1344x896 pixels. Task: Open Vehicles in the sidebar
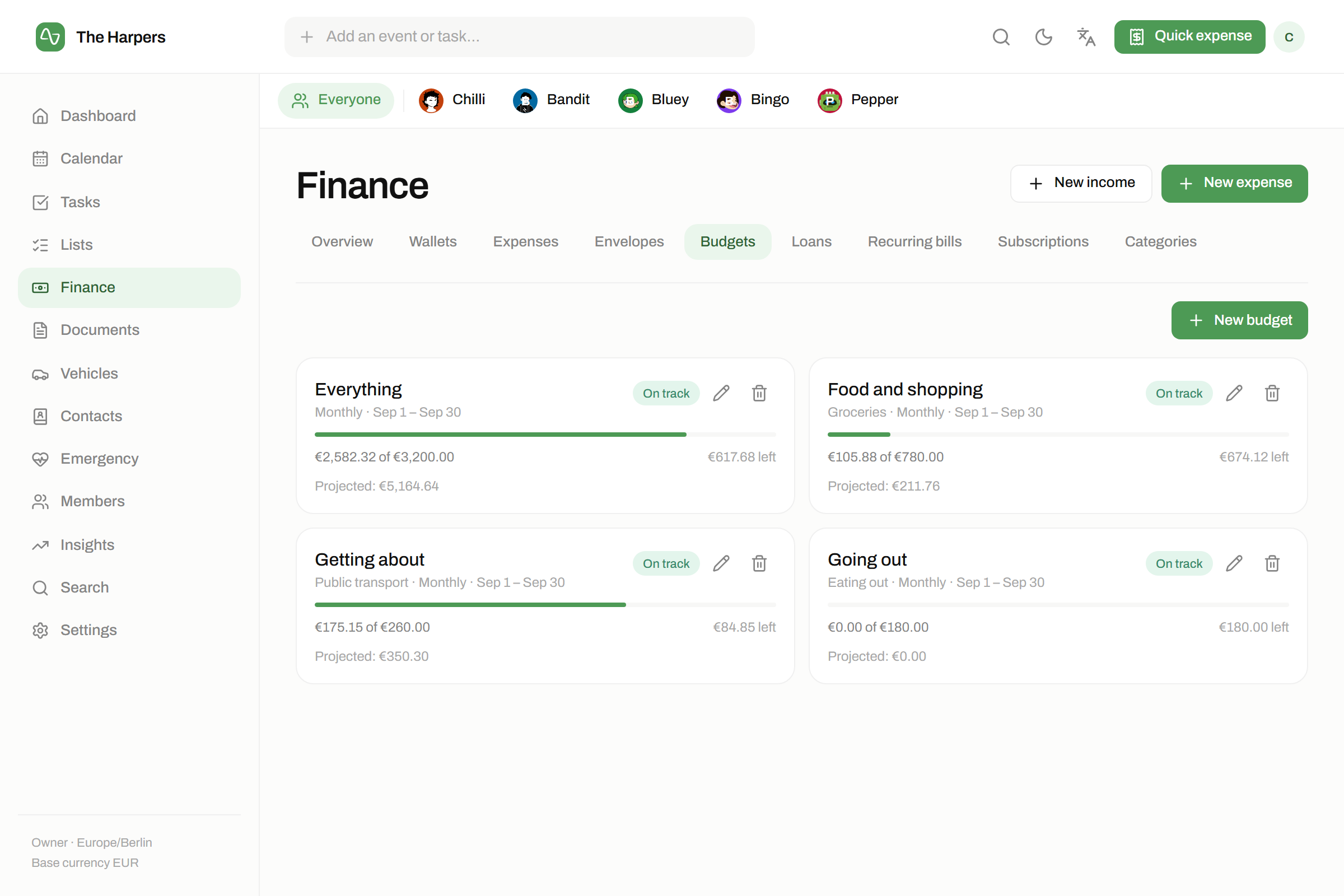tap(129, 374)
